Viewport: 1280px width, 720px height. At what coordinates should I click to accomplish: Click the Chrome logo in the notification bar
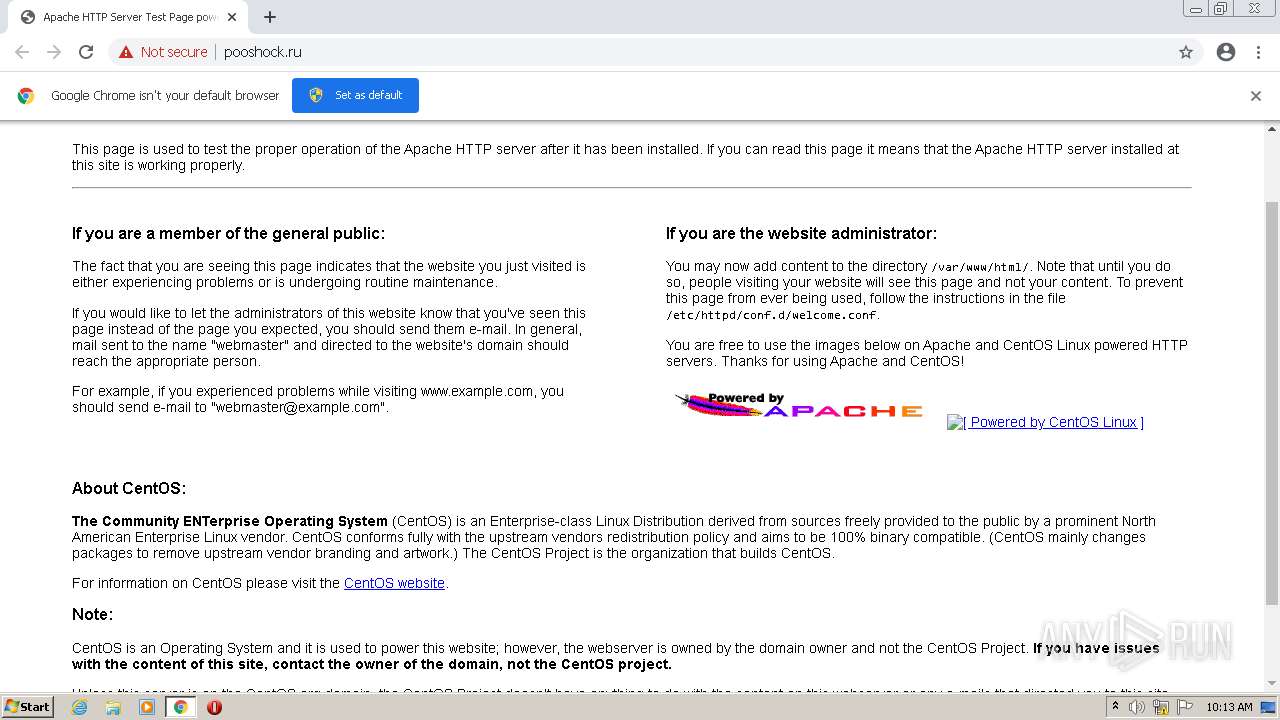[x=26, y=96]
